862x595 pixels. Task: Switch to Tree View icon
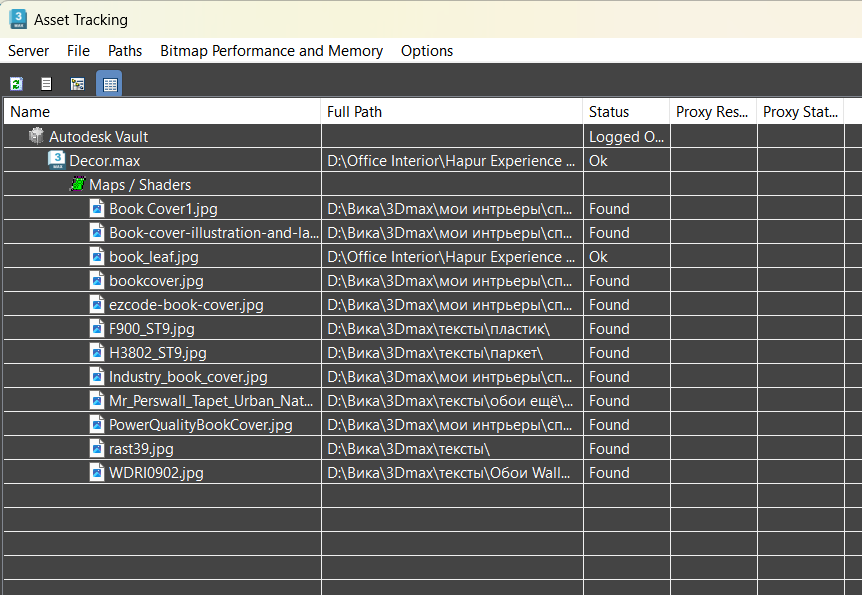pyautogui.click(x=77, y=84)
